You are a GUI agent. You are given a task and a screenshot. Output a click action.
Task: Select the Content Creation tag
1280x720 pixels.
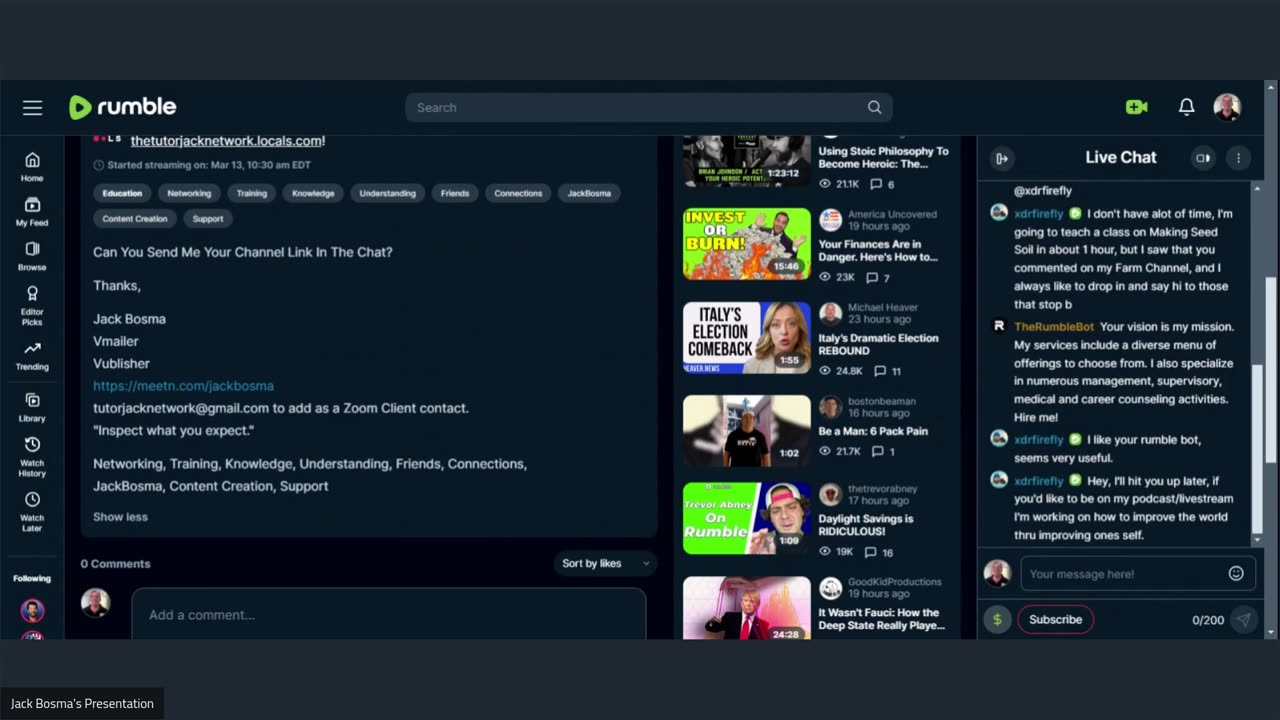click(135, 218)
